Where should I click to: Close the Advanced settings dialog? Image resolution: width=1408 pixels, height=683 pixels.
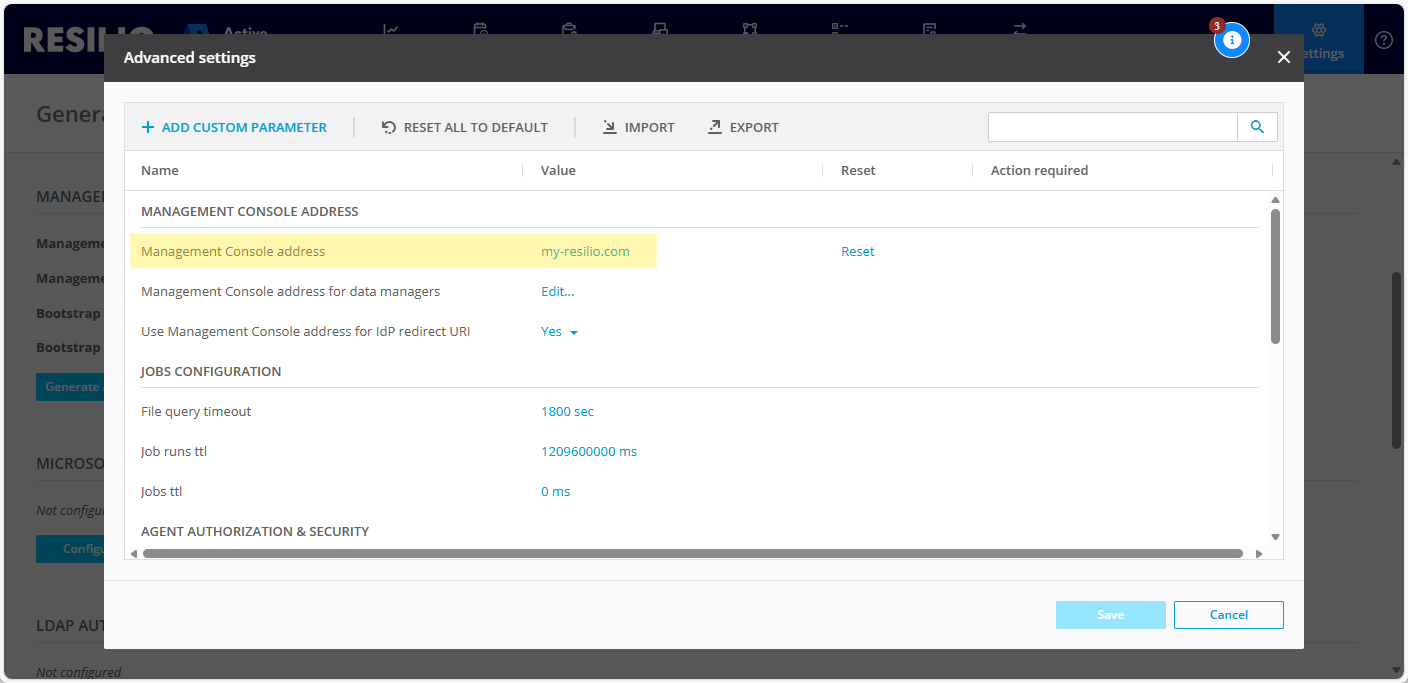point(1284,58)
